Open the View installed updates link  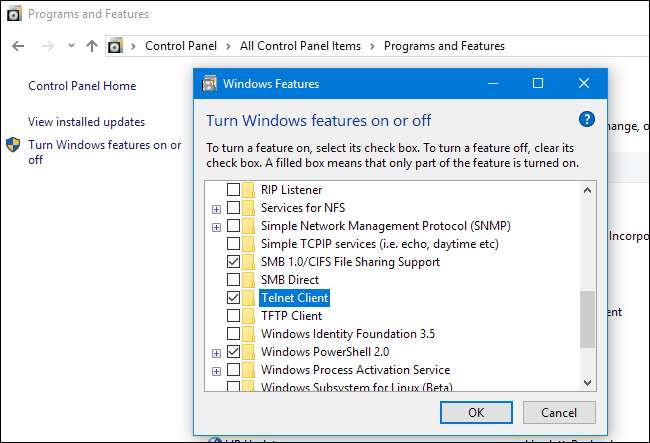coord(87,122)
